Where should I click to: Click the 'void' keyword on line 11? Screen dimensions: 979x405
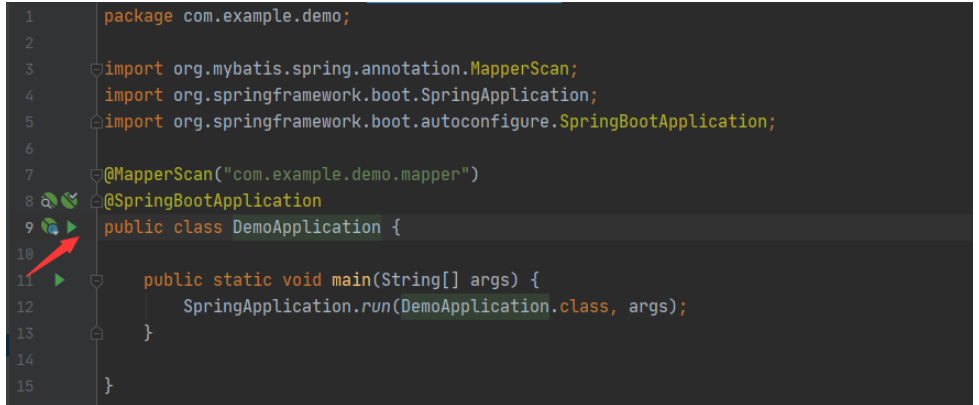click(302, 280)
